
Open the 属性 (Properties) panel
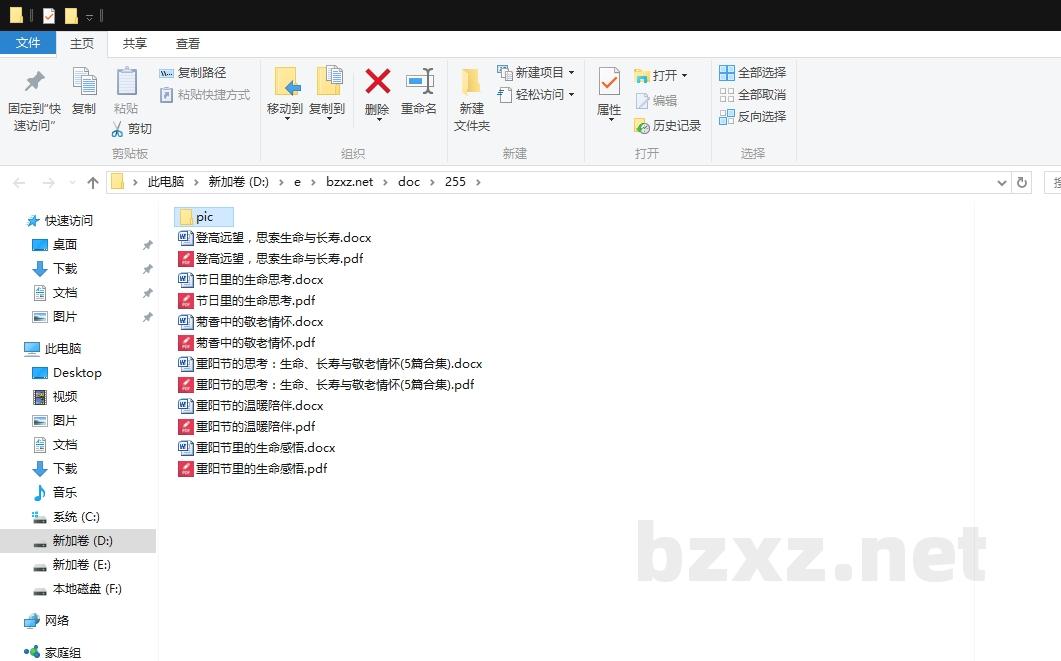pos(609,95)
